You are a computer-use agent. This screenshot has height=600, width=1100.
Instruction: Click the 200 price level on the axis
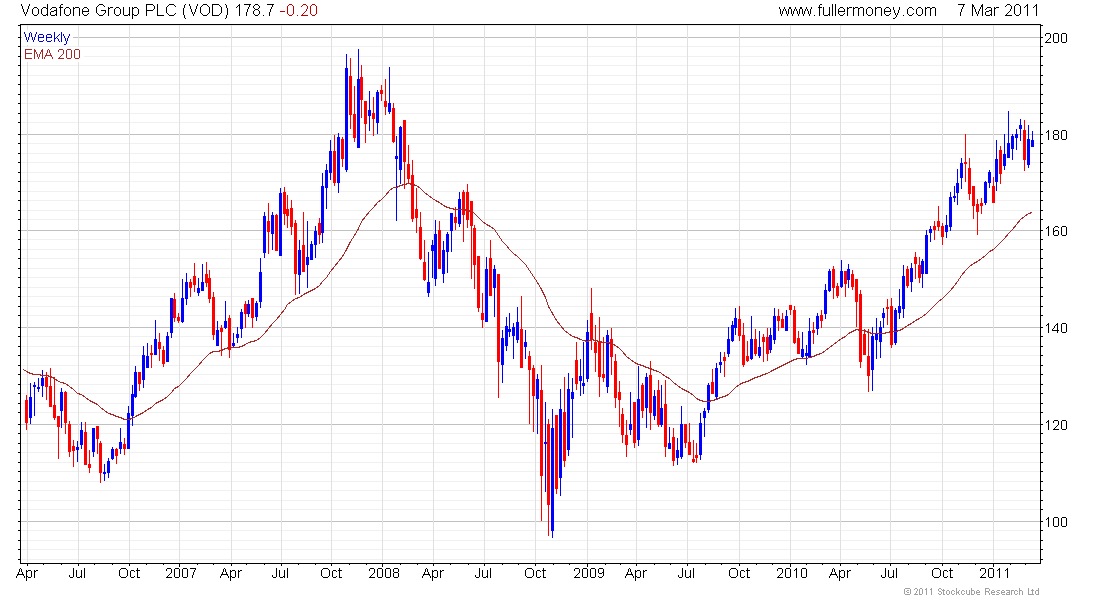coord(1058,38)
